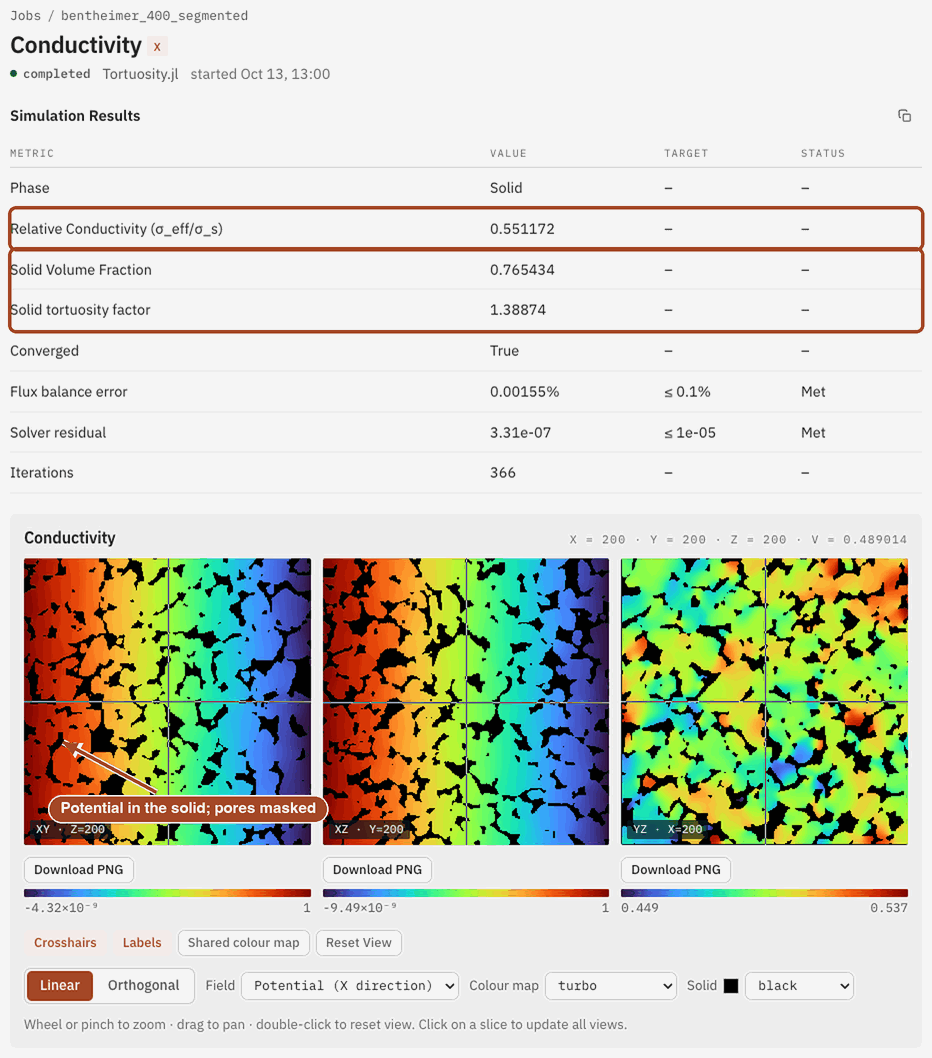This screenshot has height=1058, width=932.
Task: Select the Relative Conductivity value 0.551172
Action: click(522, 229)
